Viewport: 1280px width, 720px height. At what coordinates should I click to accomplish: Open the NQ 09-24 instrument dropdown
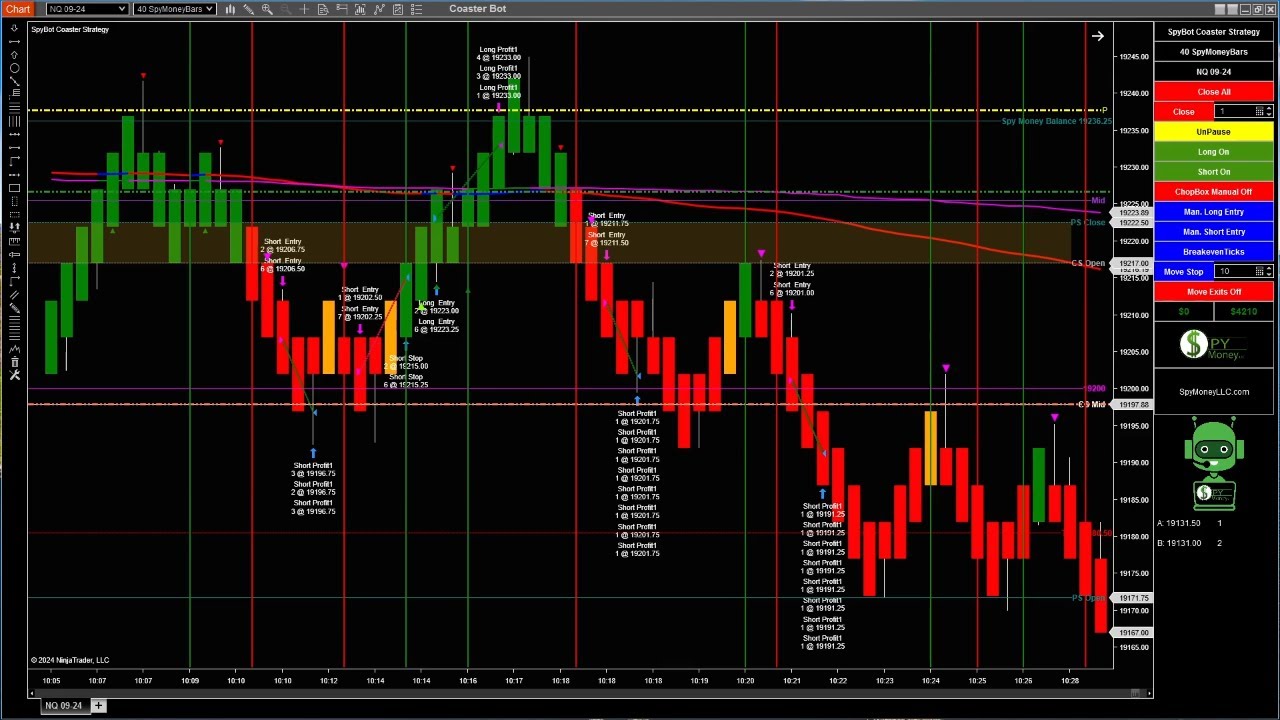click(x=87, y=9)
